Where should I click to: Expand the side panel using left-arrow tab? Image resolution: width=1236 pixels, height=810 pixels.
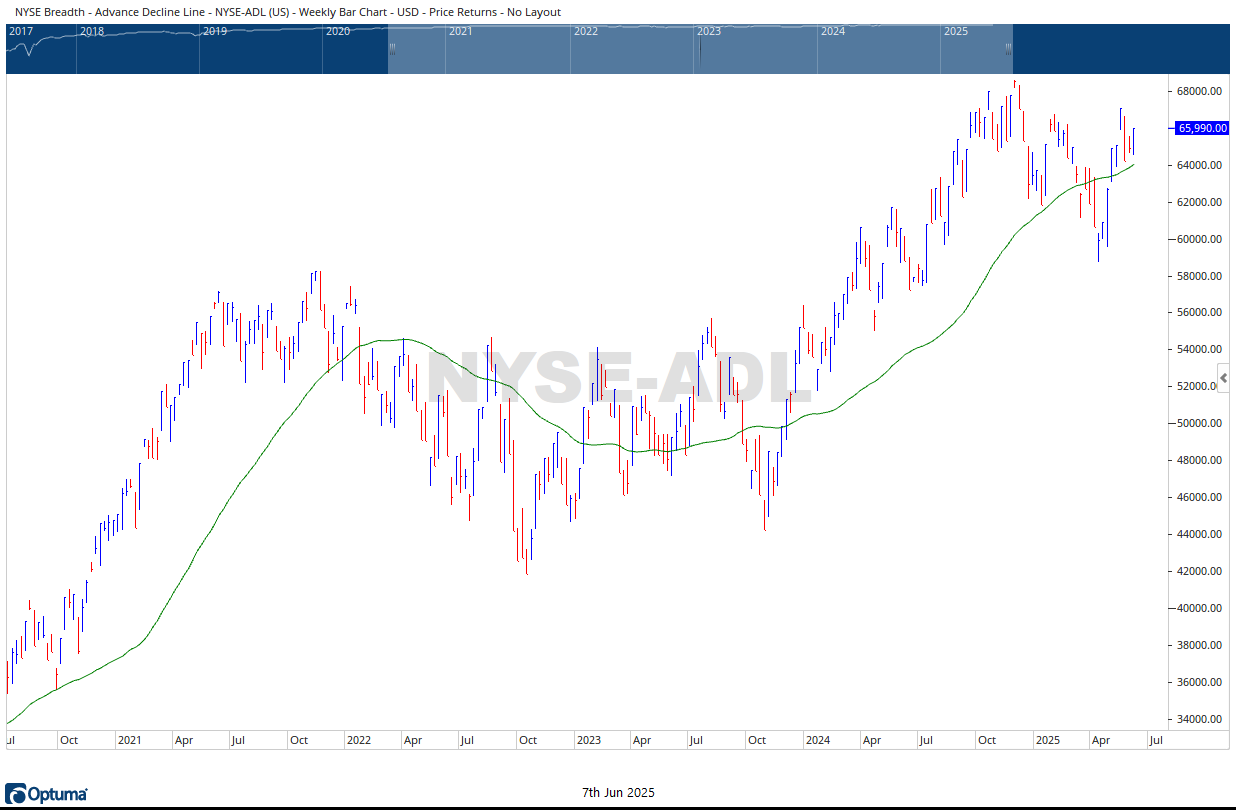[1224, 377]
